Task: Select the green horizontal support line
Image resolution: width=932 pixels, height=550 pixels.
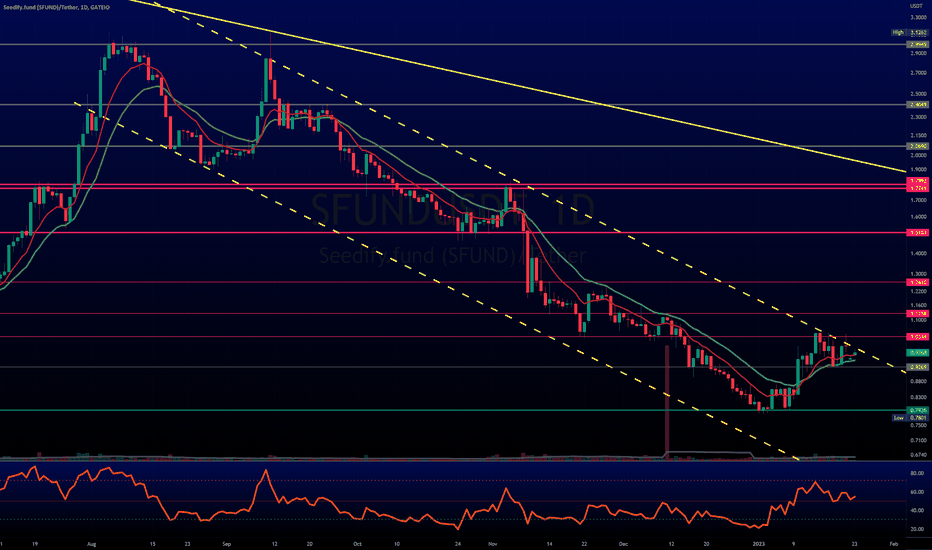Action: pyautogui.click(x=452, y=410)
